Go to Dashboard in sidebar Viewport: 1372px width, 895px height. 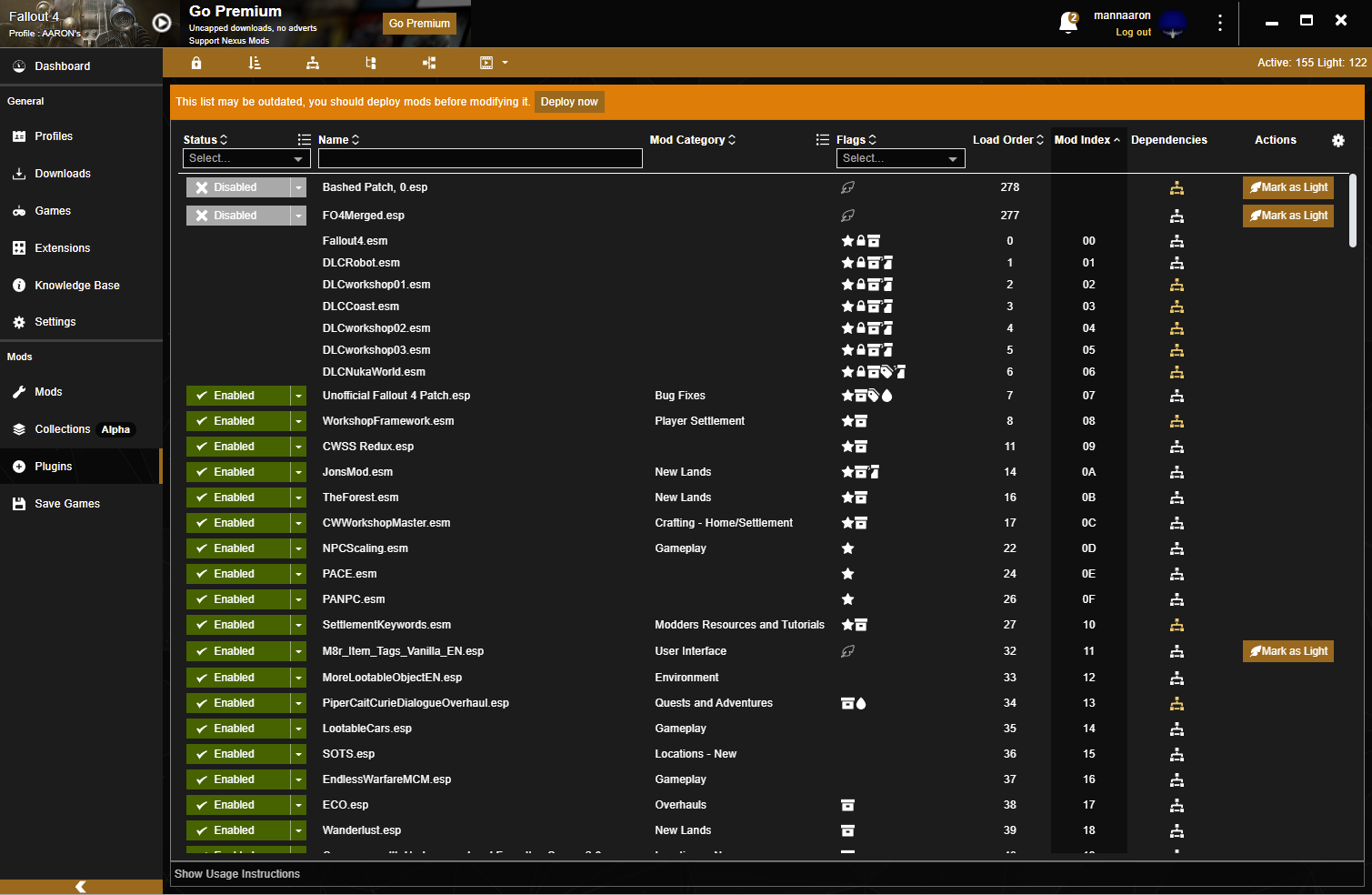click(81, 66)
